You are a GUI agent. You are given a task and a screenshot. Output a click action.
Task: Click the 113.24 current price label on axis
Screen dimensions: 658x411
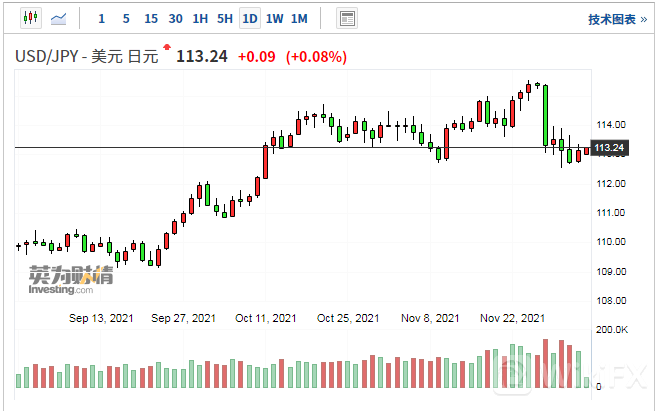(609, 149)
